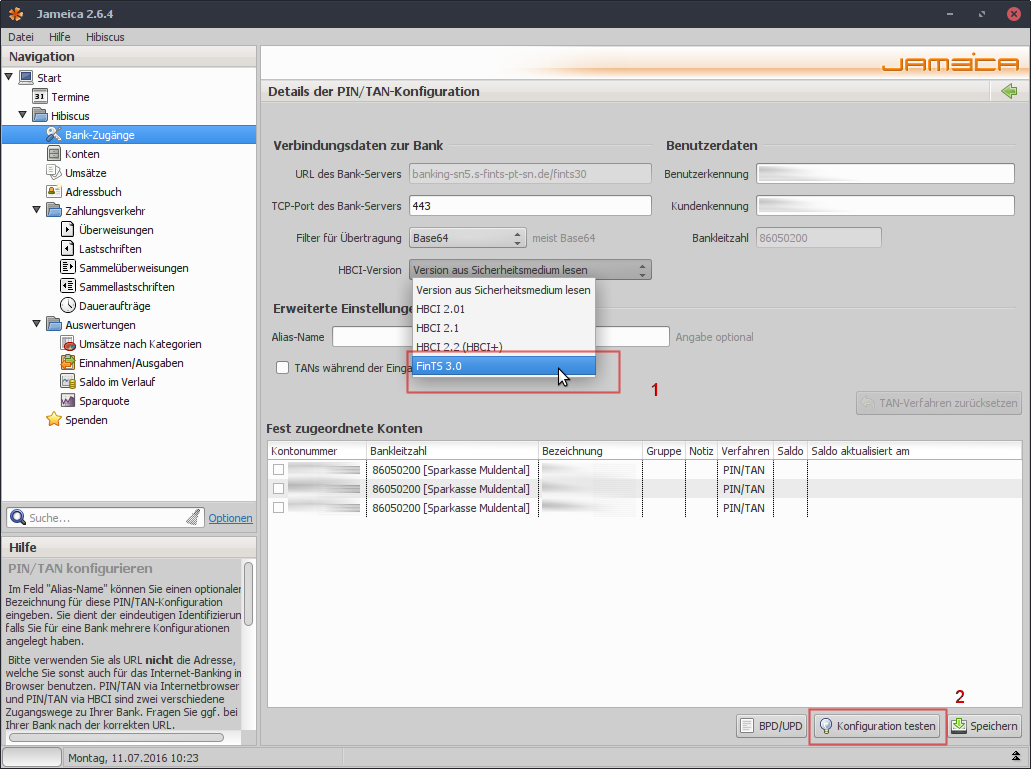1031x769 pixels.
Task: Check the second Sparkasse Muldental account checkbox
Action: (279, 489)
